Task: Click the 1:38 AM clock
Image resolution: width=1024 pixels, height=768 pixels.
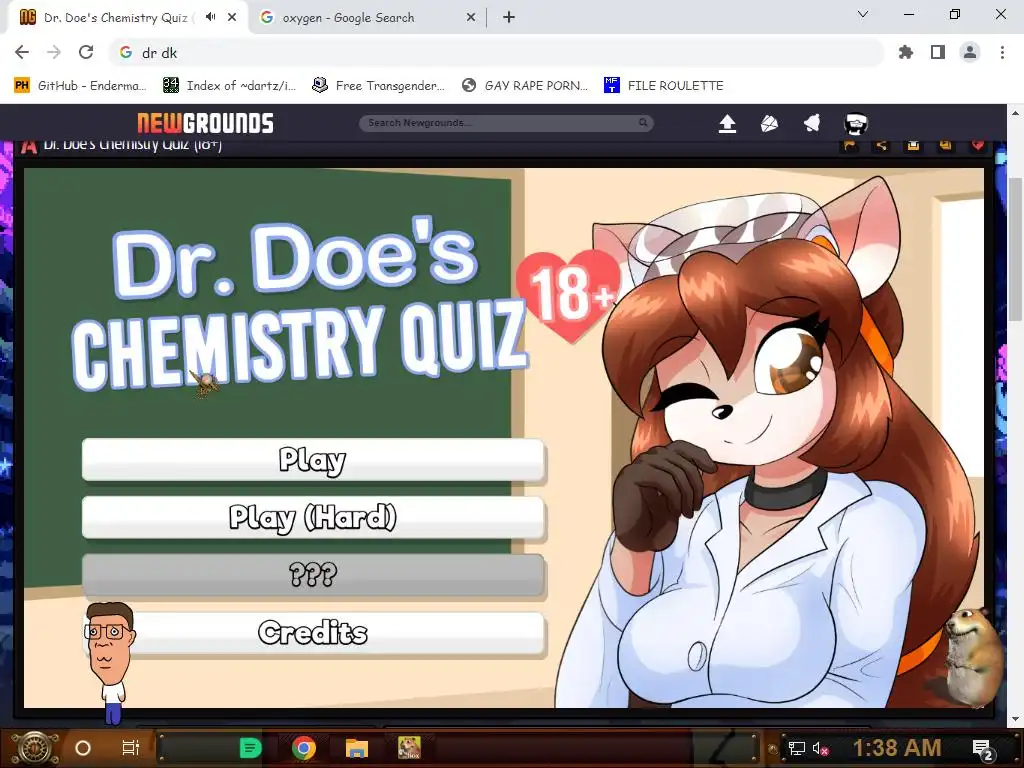Action: (897, 748)
